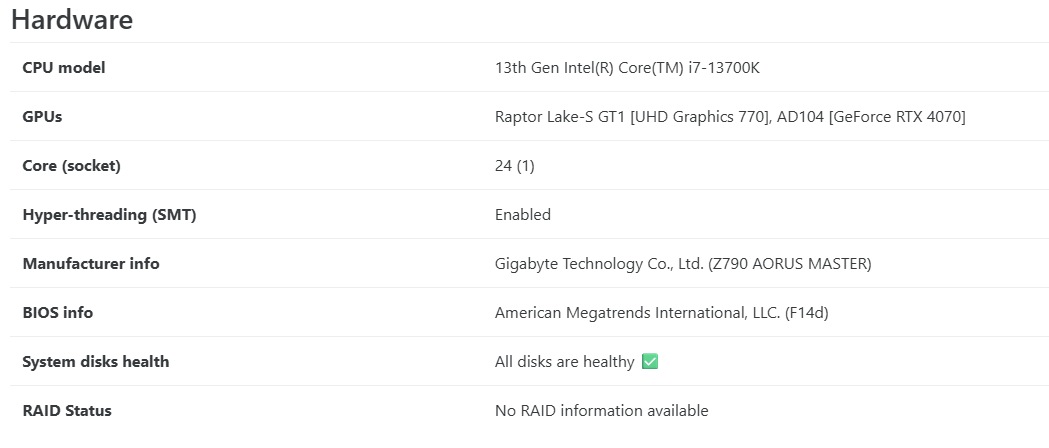Image resolution: width=1049 pixels, height=448 pixels.
Task: Click the Z790 AORUS MASTER board name
Action: [789, 264]
